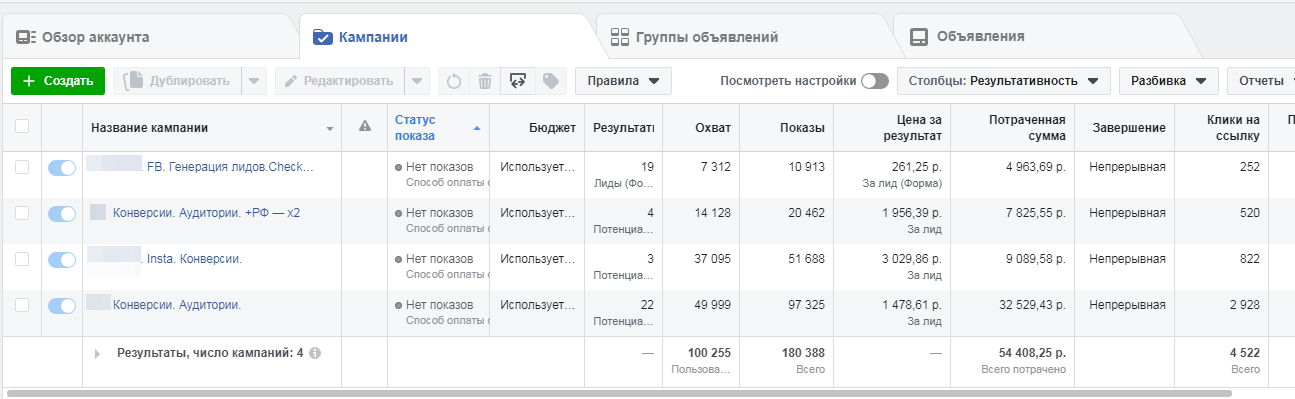Toggle the 'Посмотреть настройки' switch
1295x399 pixels.
point(875,81)
